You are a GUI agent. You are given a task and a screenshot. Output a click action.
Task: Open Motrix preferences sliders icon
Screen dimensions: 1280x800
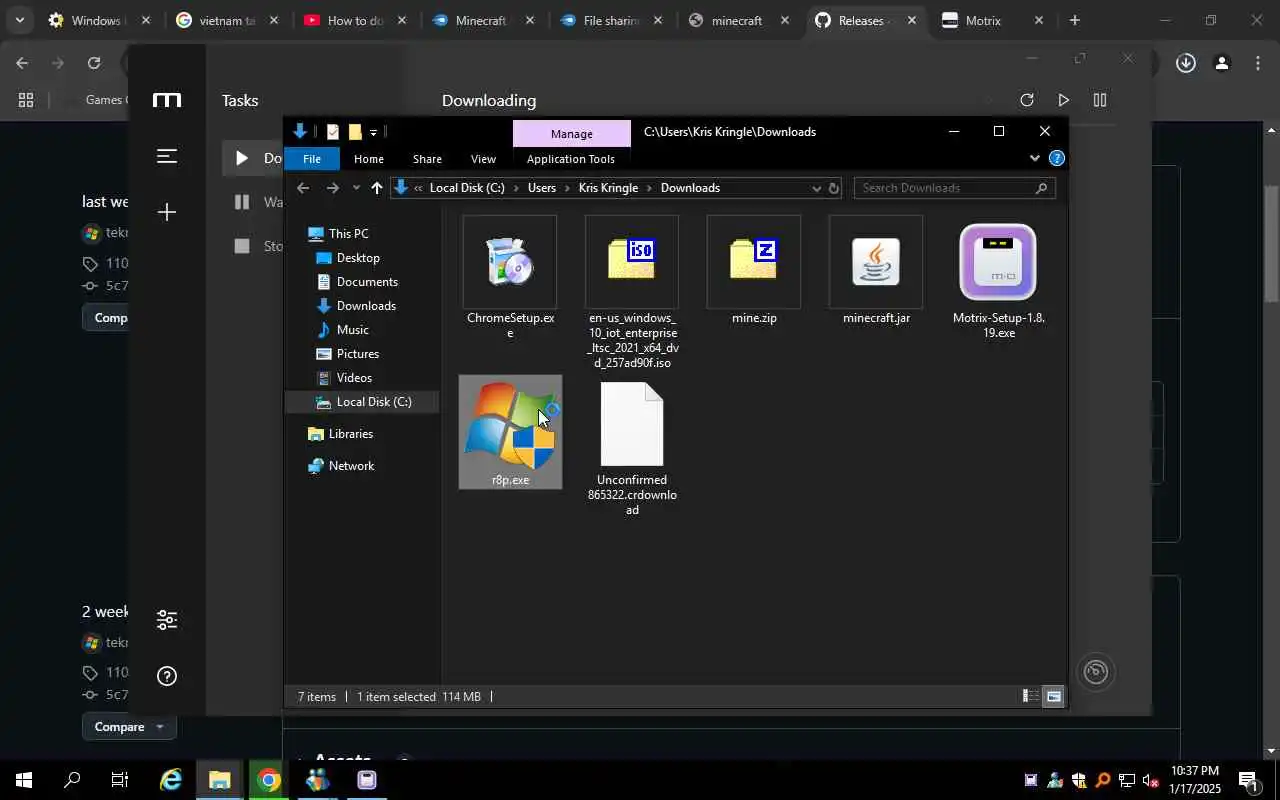point(167,619)
